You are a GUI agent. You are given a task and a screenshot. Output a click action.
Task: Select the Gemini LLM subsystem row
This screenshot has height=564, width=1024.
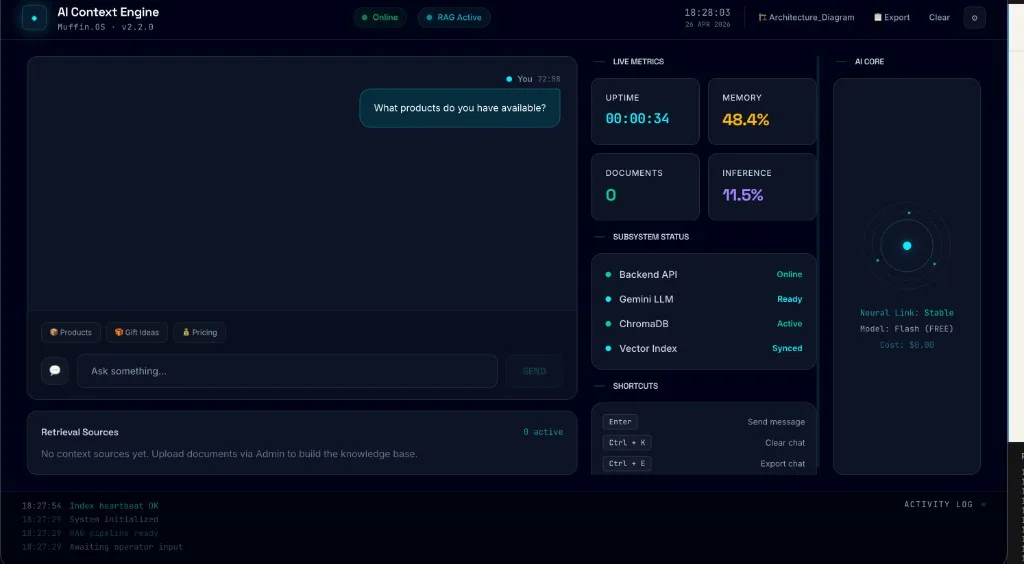[703, 299]
